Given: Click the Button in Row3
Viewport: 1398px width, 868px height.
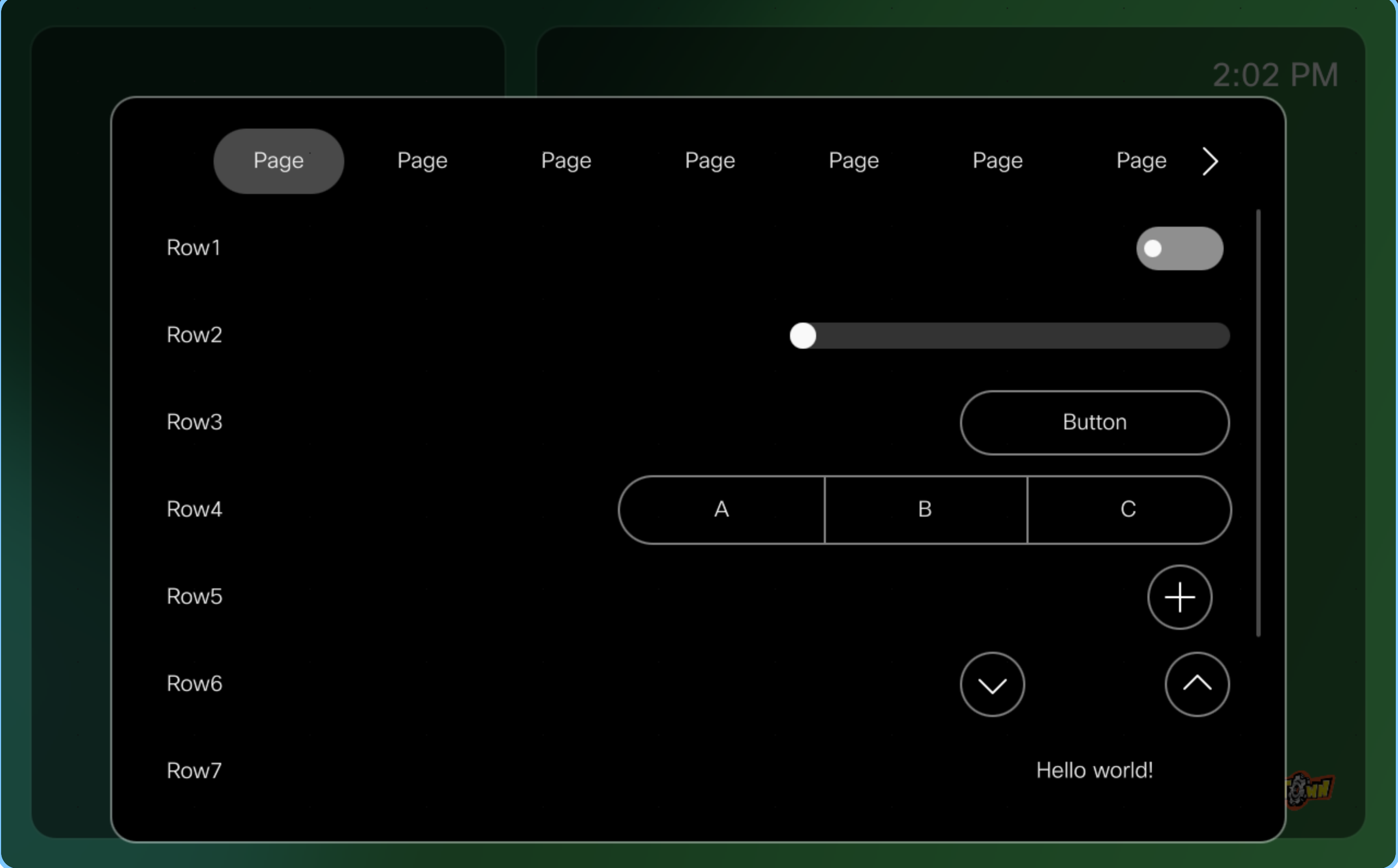Looking at the screenshot, I should point(1095,422).
